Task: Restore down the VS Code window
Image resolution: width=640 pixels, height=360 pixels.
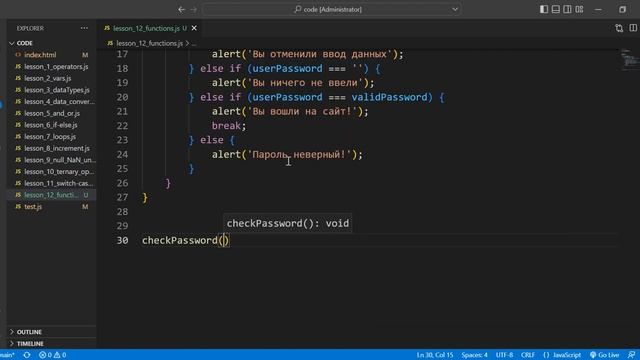Action: click(x=622, y=9)
